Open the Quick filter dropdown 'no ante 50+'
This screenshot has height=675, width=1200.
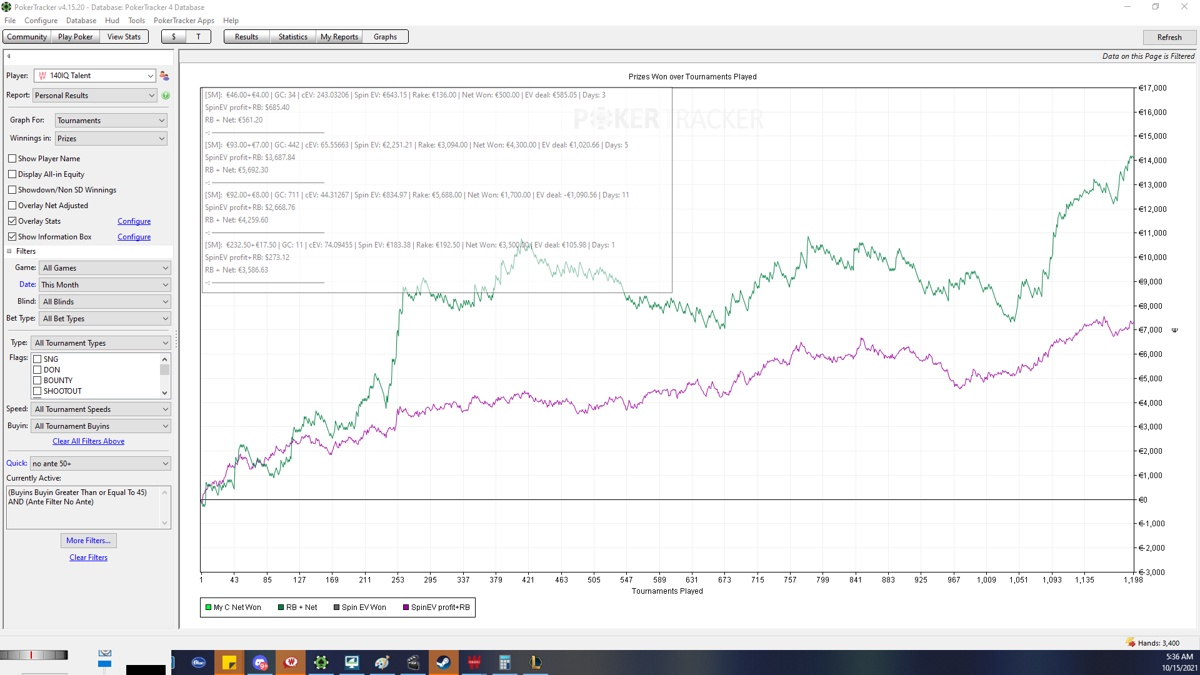pyautogui.click(x=100, y=464)
